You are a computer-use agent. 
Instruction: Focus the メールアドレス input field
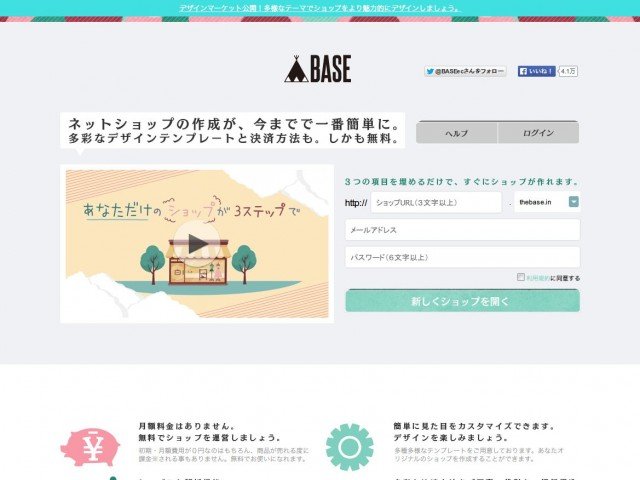462,230
